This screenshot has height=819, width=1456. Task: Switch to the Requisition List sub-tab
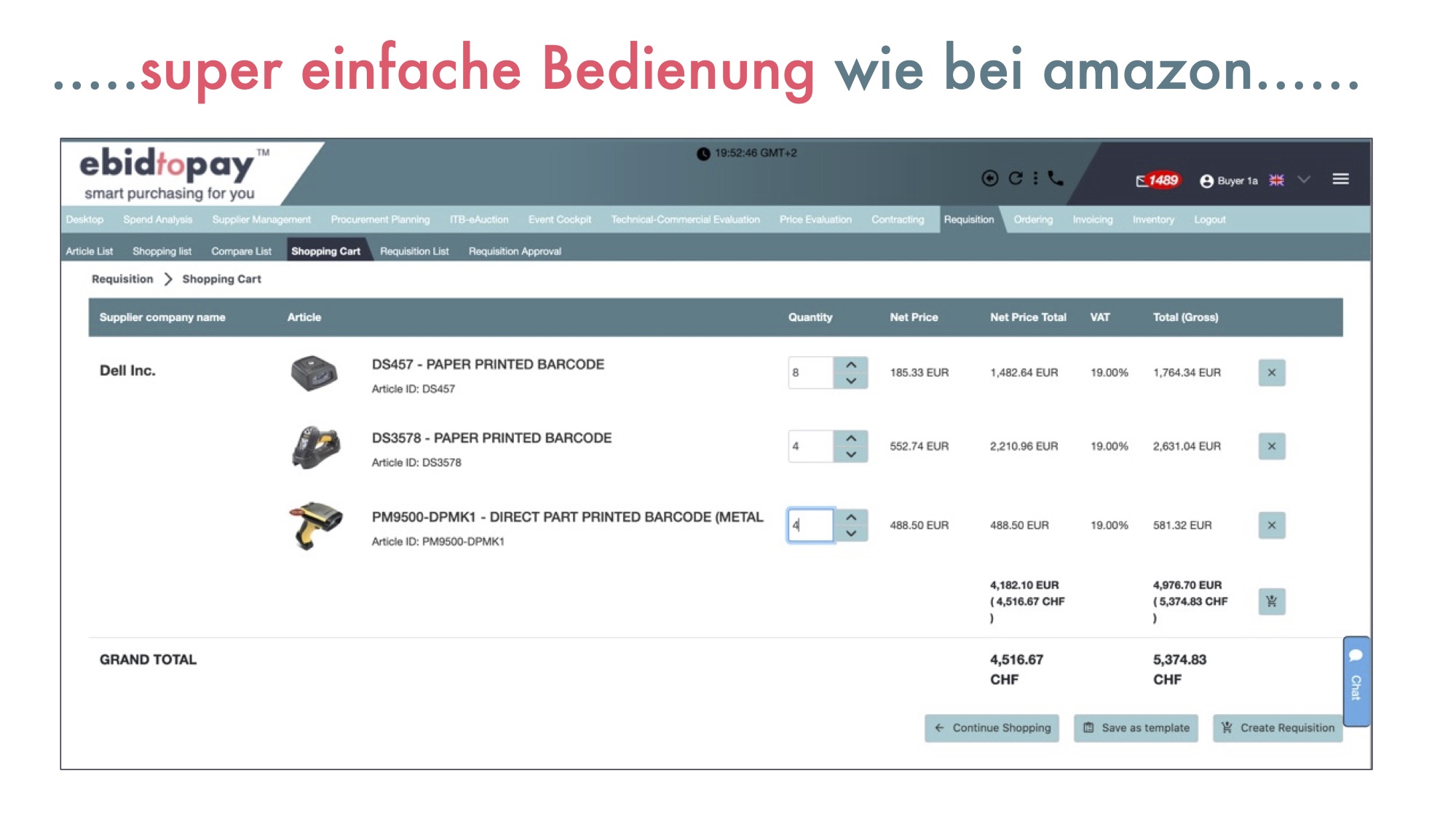point(414,251)
